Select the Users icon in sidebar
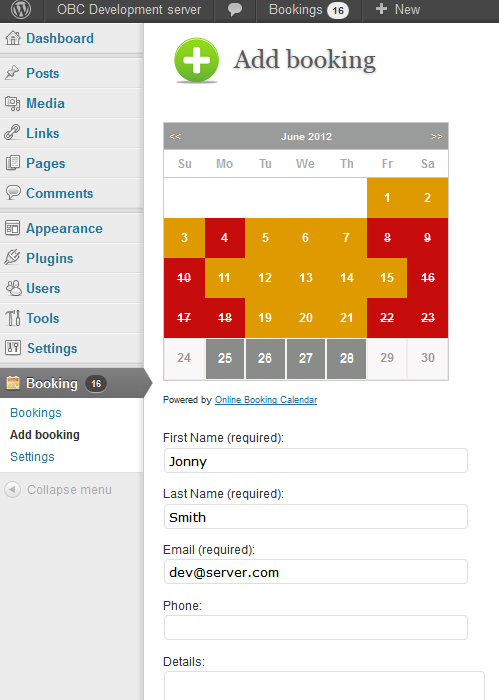This screenshot has width=499, height=700. tap(13, 288)
